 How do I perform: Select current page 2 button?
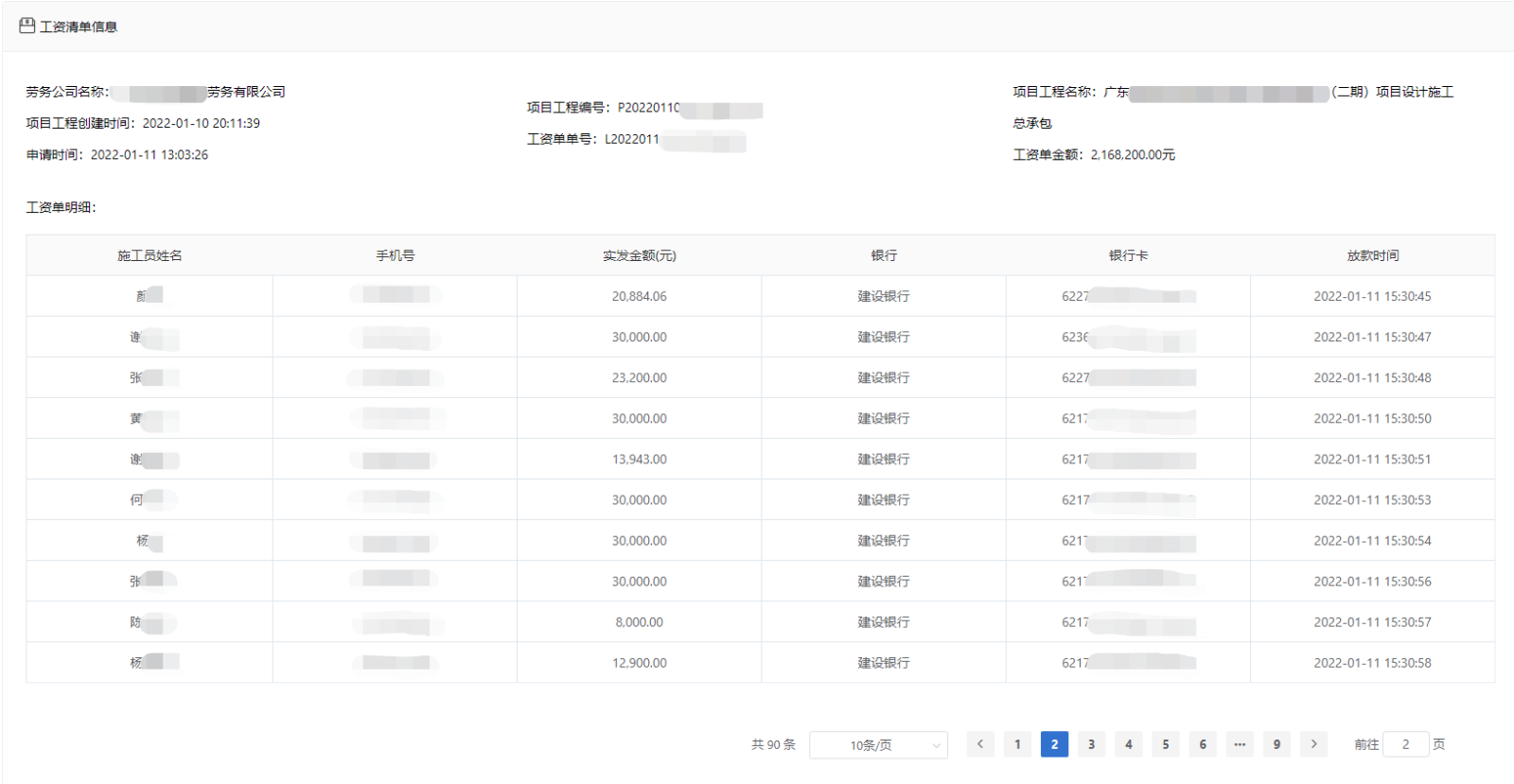(x=1054, y=744)
